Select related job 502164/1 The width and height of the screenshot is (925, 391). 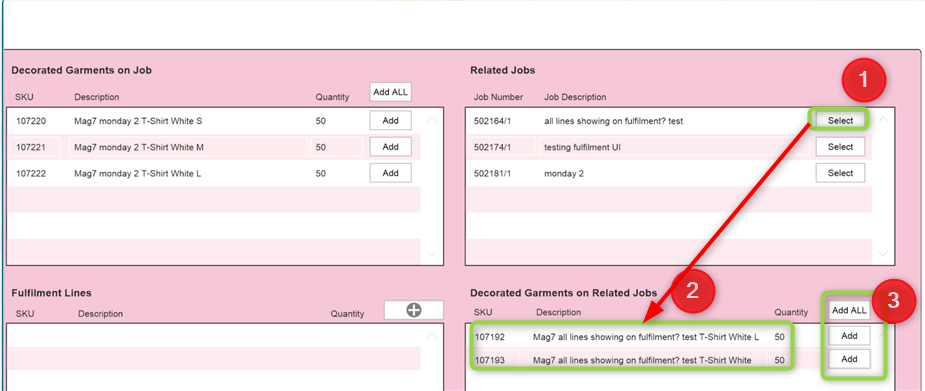(840, 121)
